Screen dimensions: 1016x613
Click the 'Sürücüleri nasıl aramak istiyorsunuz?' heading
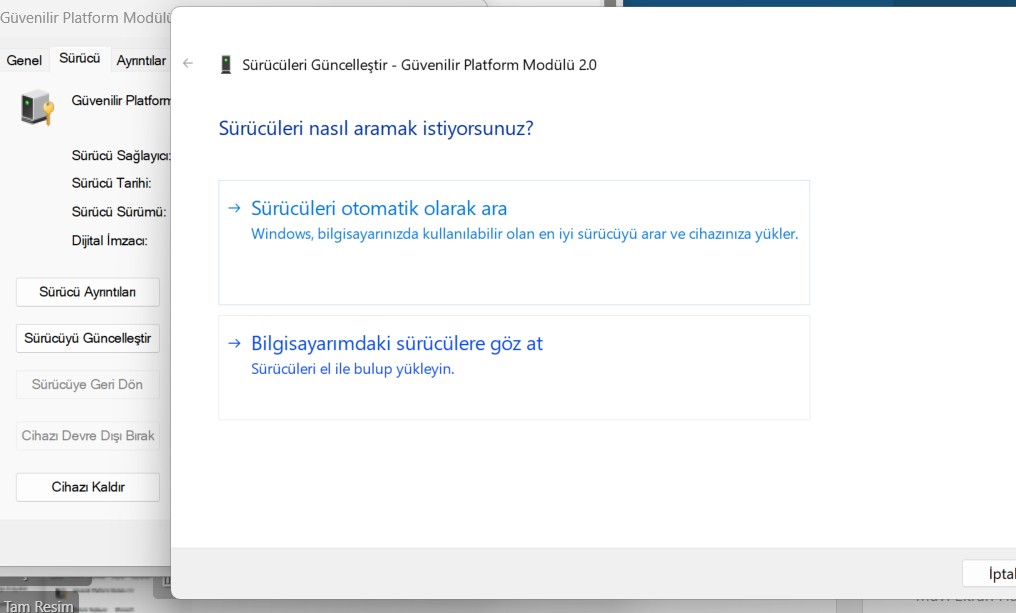[x=376, y=128]
